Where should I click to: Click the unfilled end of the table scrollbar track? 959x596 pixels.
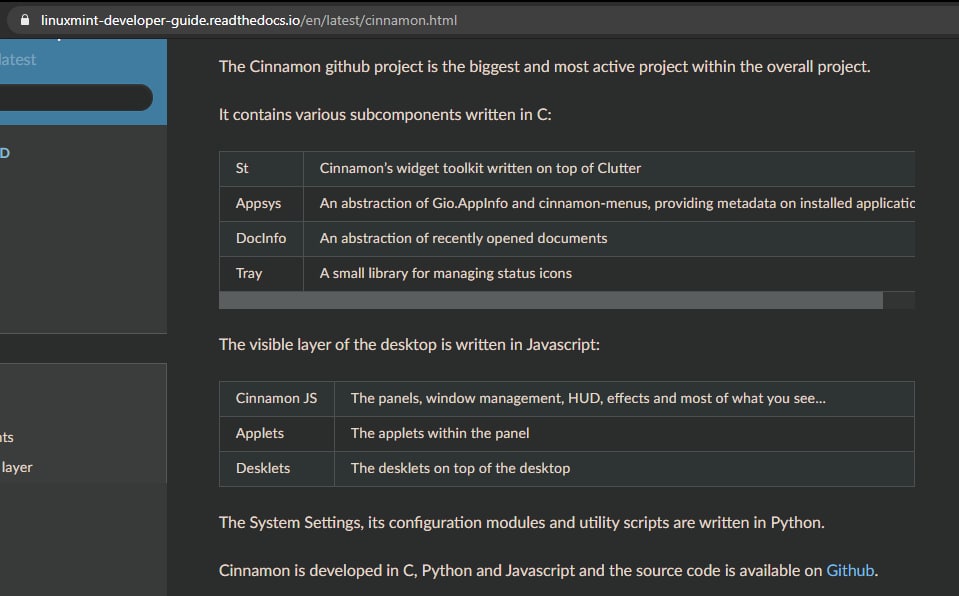click(x=899, y=300)
